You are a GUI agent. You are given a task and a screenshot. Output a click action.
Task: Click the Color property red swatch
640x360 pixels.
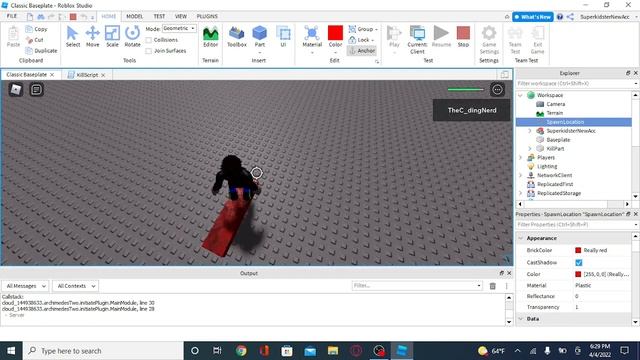pyautogui.click(x=578, y=274)
